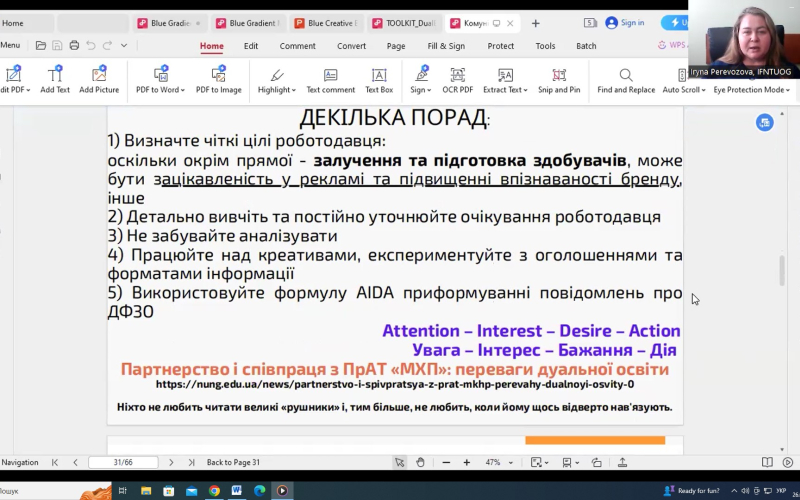This screenshot has width=800, height=500.
Task: Run OCR PDF
Action: pyautogui.click(x=458, y=80)
